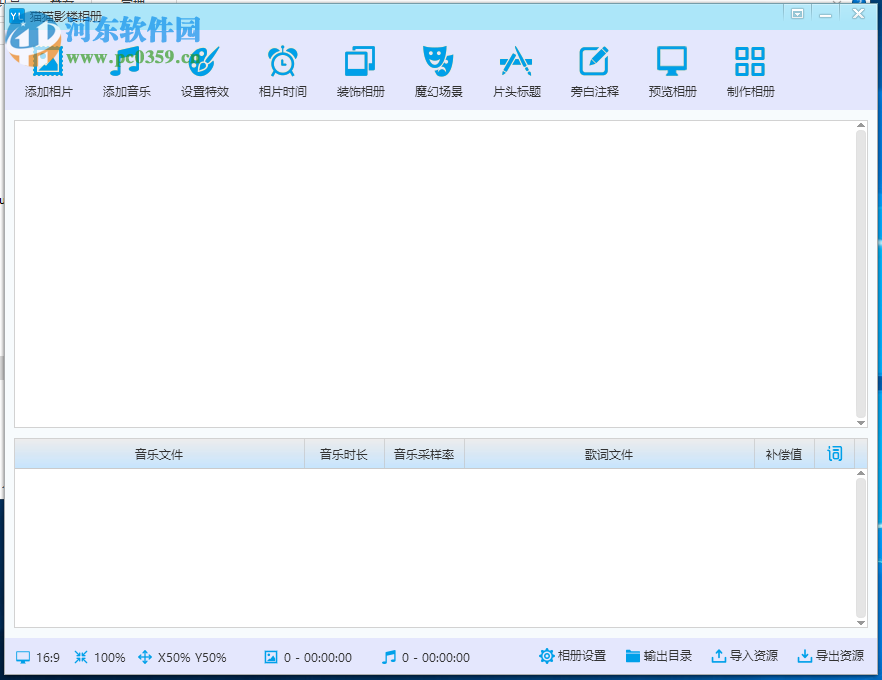Click 制作相册 grid icon
Screen dimensions: 882x680
[x=750, y=61]
